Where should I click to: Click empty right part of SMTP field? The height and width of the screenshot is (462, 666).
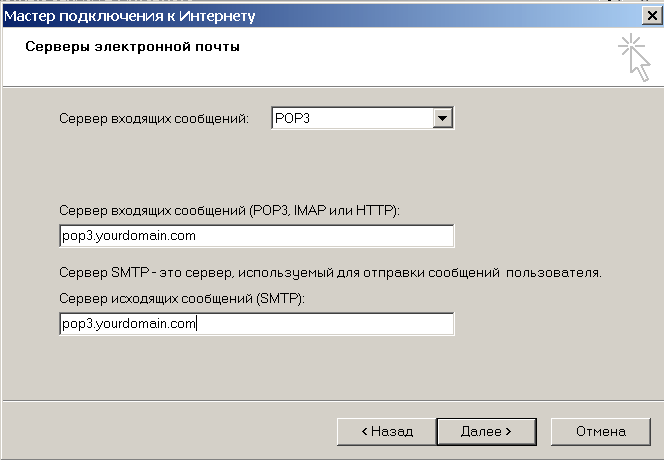click(x=380, y=324)
